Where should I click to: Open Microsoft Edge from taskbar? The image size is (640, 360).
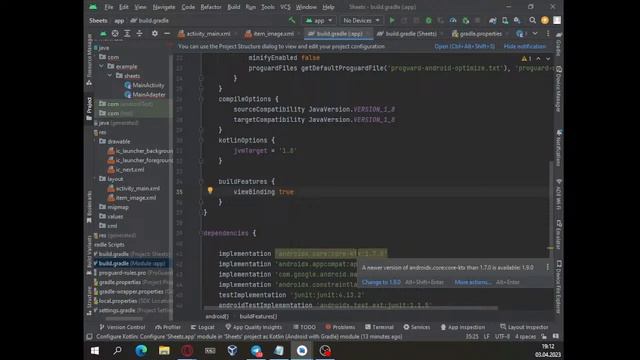[x=141, y=351]
